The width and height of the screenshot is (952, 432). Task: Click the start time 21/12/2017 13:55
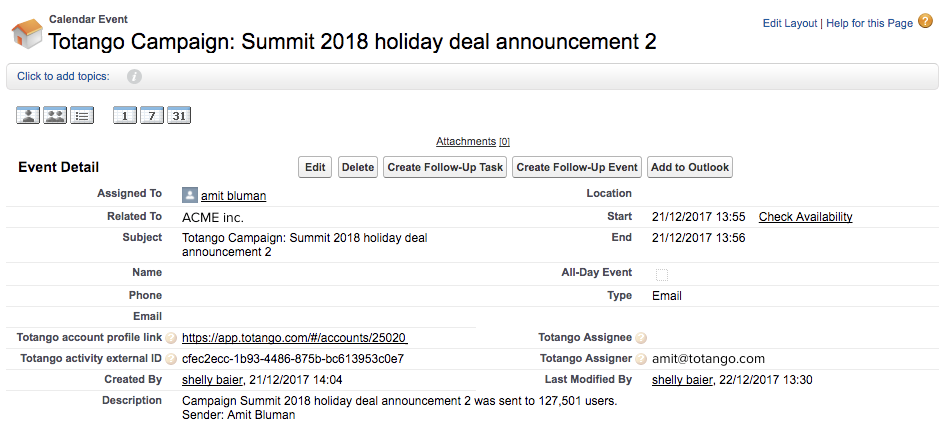pos(699,217)
